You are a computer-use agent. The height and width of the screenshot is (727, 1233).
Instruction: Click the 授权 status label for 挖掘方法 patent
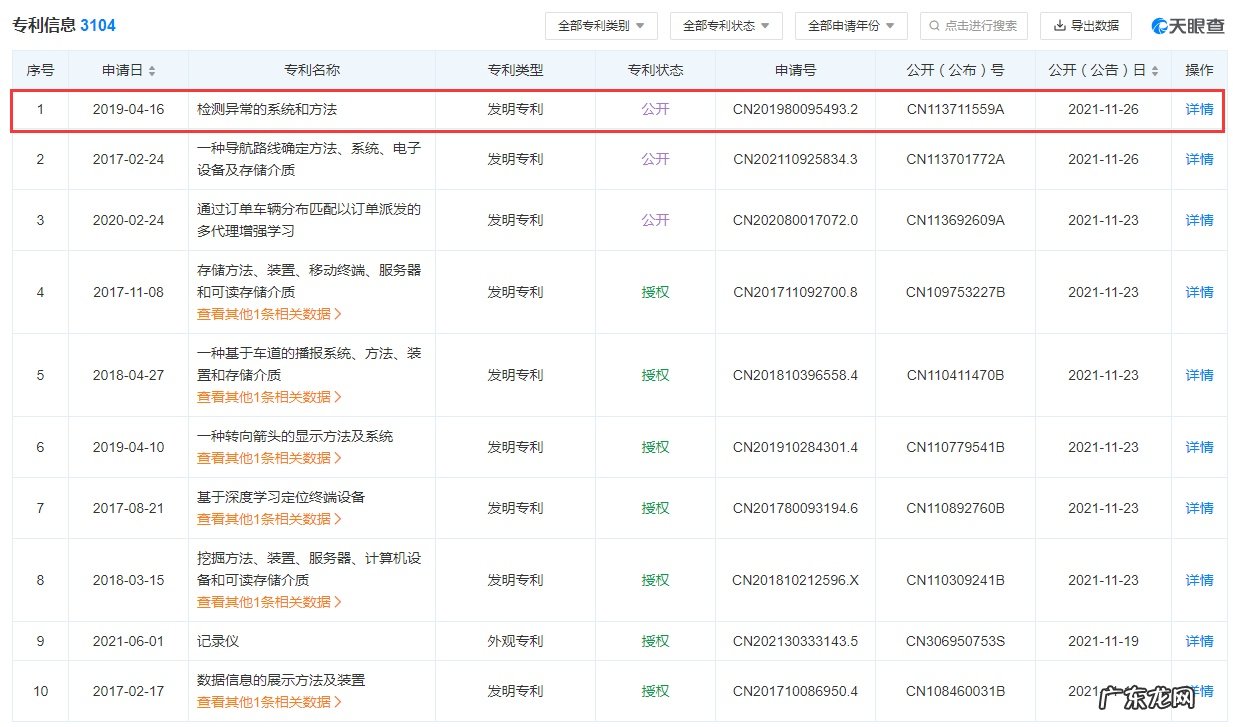tap(655, 579)
